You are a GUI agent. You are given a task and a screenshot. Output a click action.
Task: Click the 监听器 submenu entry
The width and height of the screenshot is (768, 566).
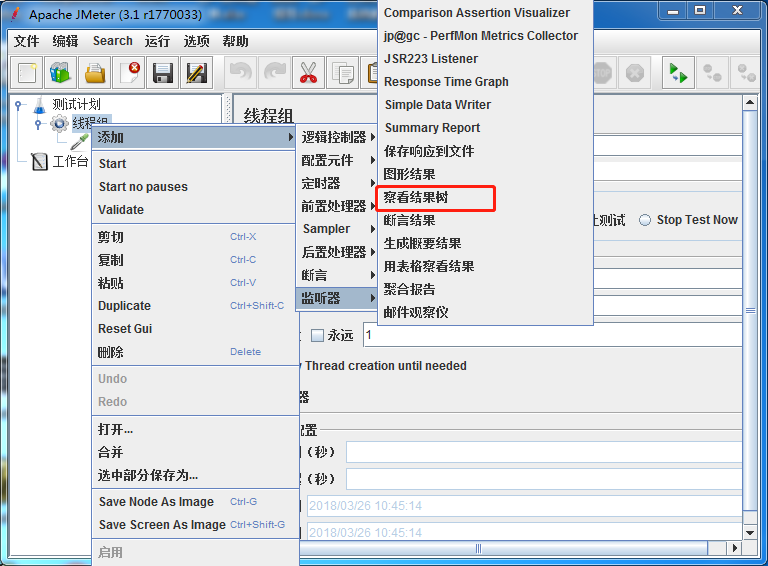[337, 298]
